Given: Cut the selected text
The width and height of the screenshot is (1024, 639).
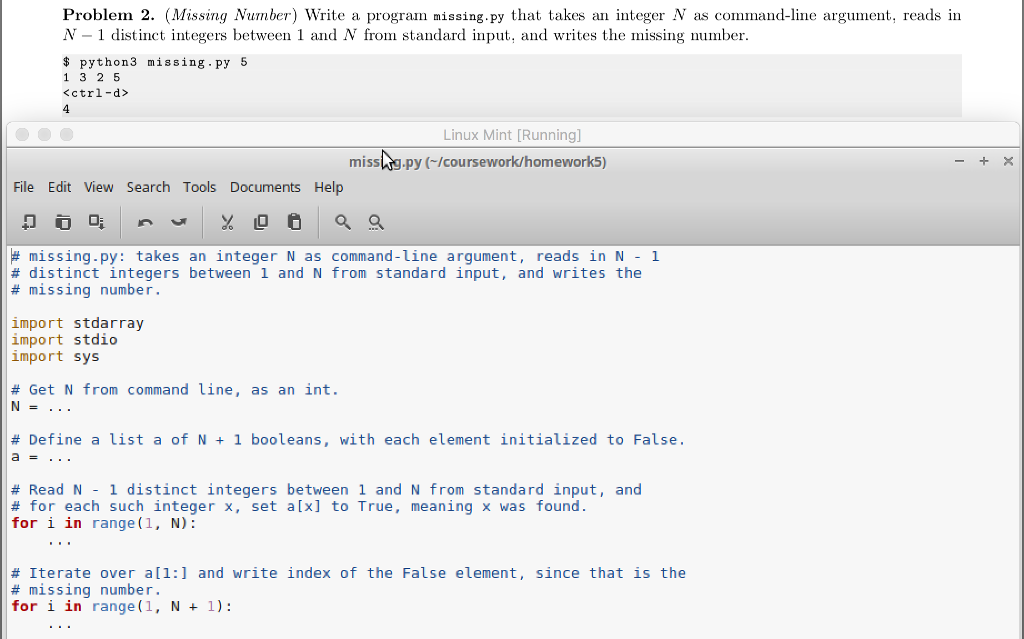Looking at the screenshot, I should (227, 222).
